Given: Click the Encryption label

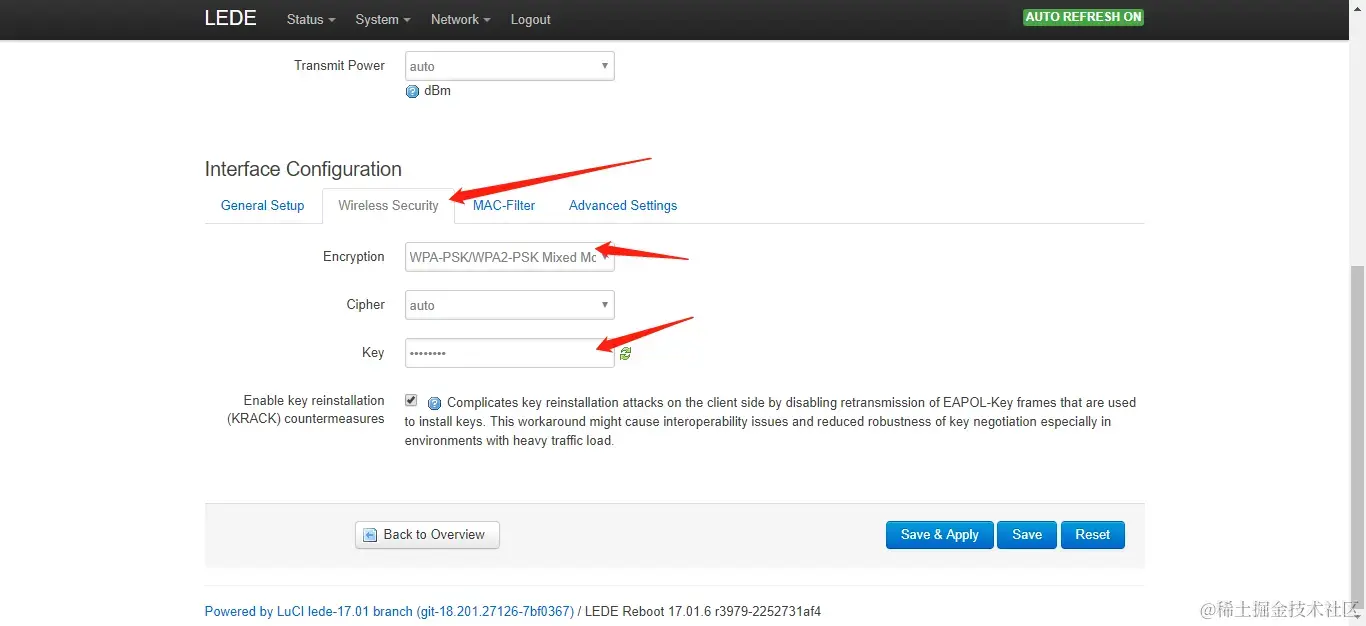Looking at the screenshot, I should [354, 257].
